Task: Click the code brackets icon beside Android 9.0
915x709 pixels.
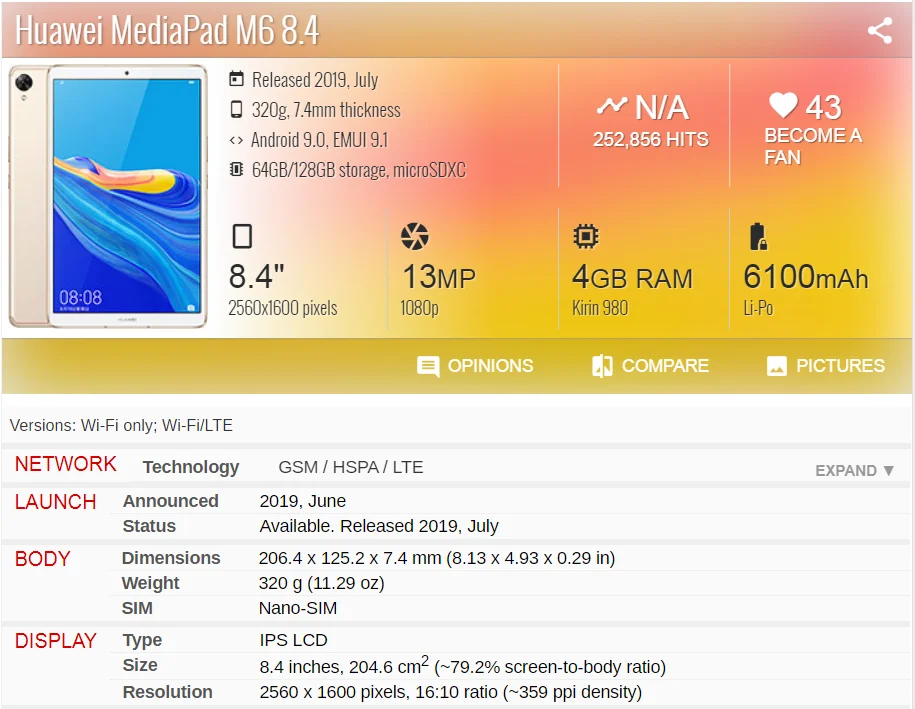Action: point(236,140)
